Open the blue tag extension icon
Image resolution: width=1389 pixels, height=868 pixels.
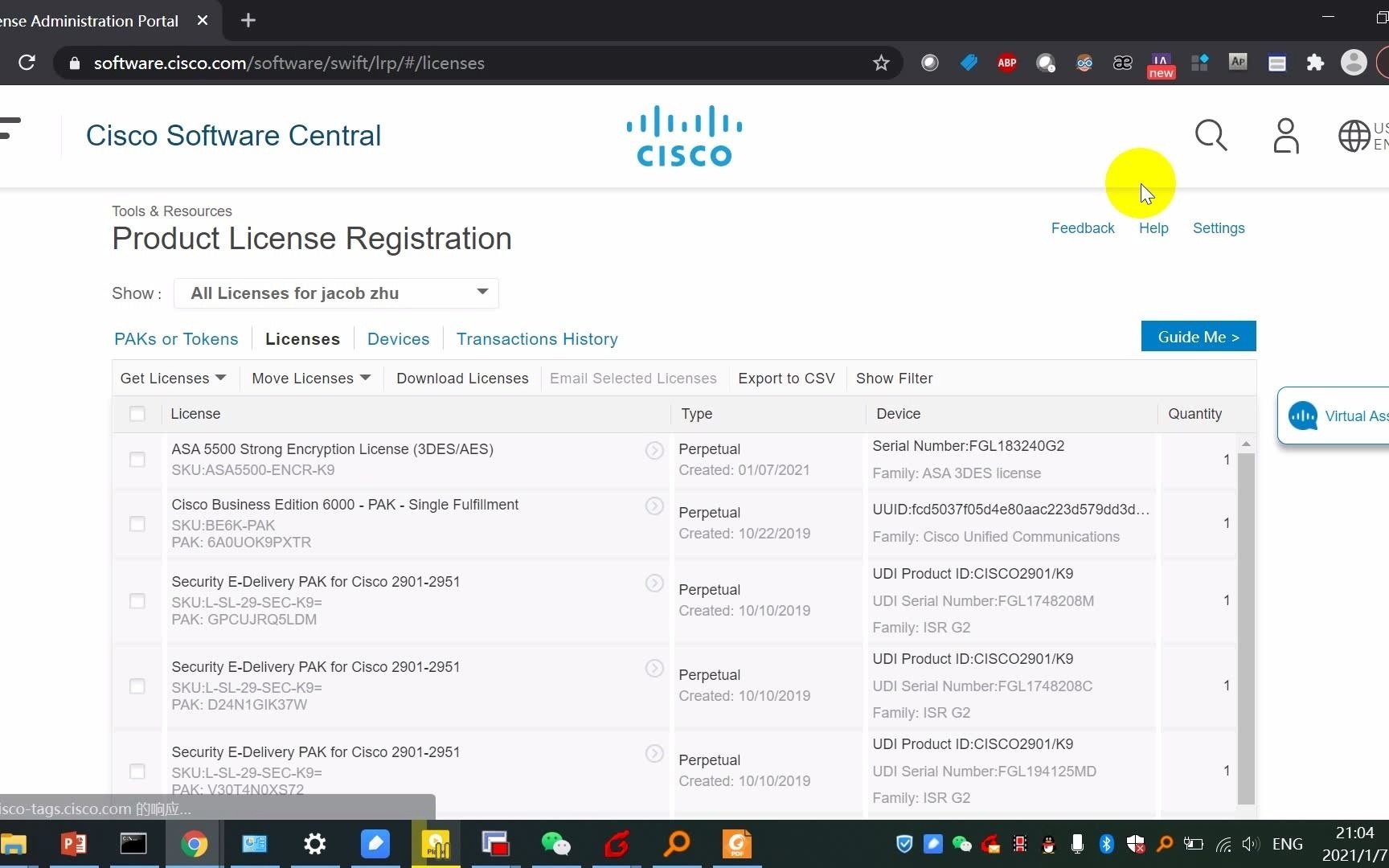(x=969, y=63)
